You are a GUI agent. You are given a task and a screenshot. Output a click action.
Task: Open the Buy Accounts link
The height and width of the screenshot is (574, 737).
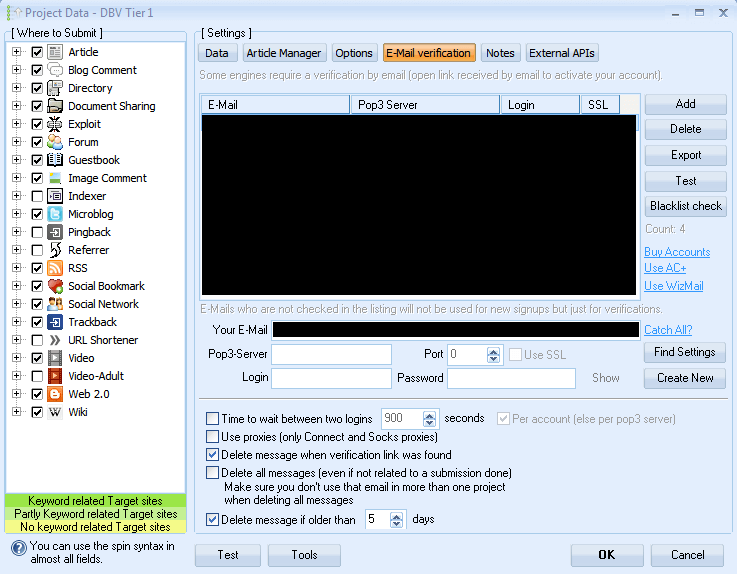pyautogui.click(x=677, y=252)
